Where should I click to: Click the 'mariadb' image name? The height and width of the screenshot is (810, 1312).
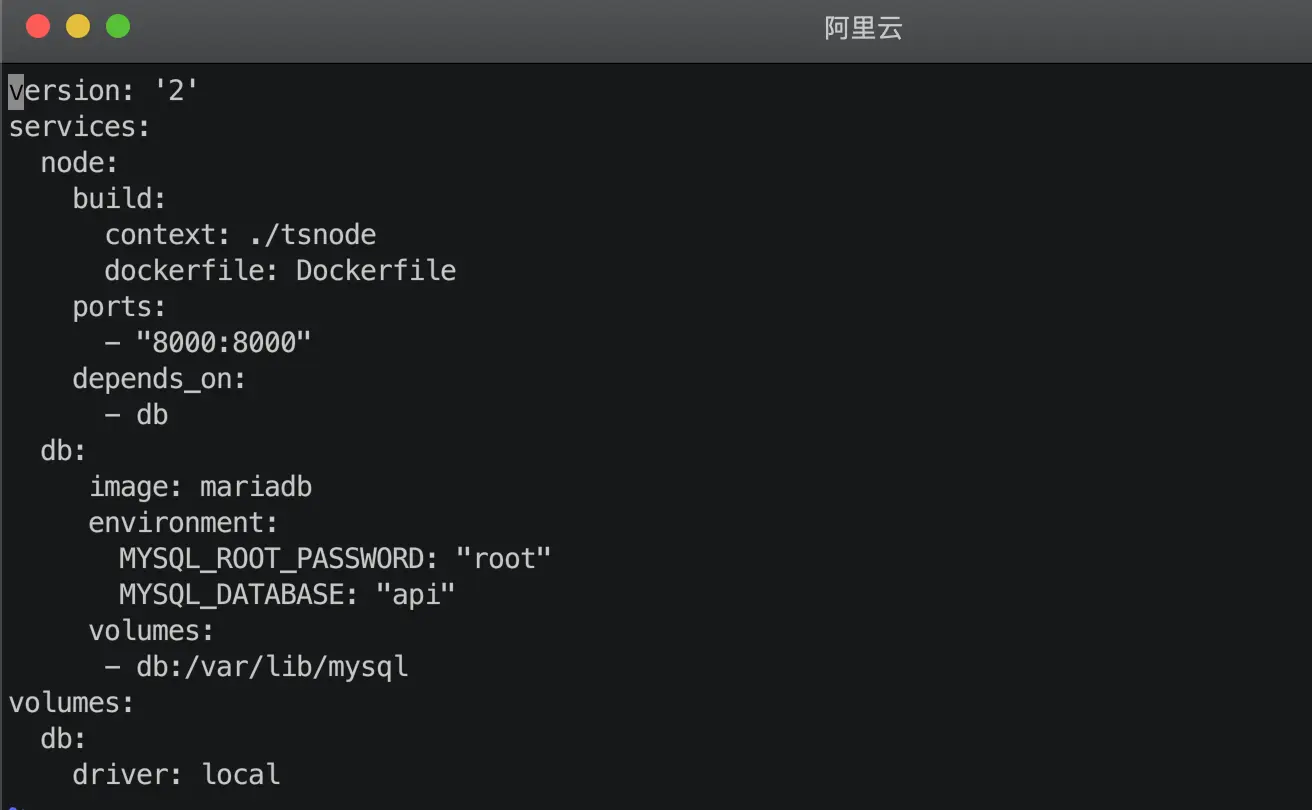click(256, 487)
